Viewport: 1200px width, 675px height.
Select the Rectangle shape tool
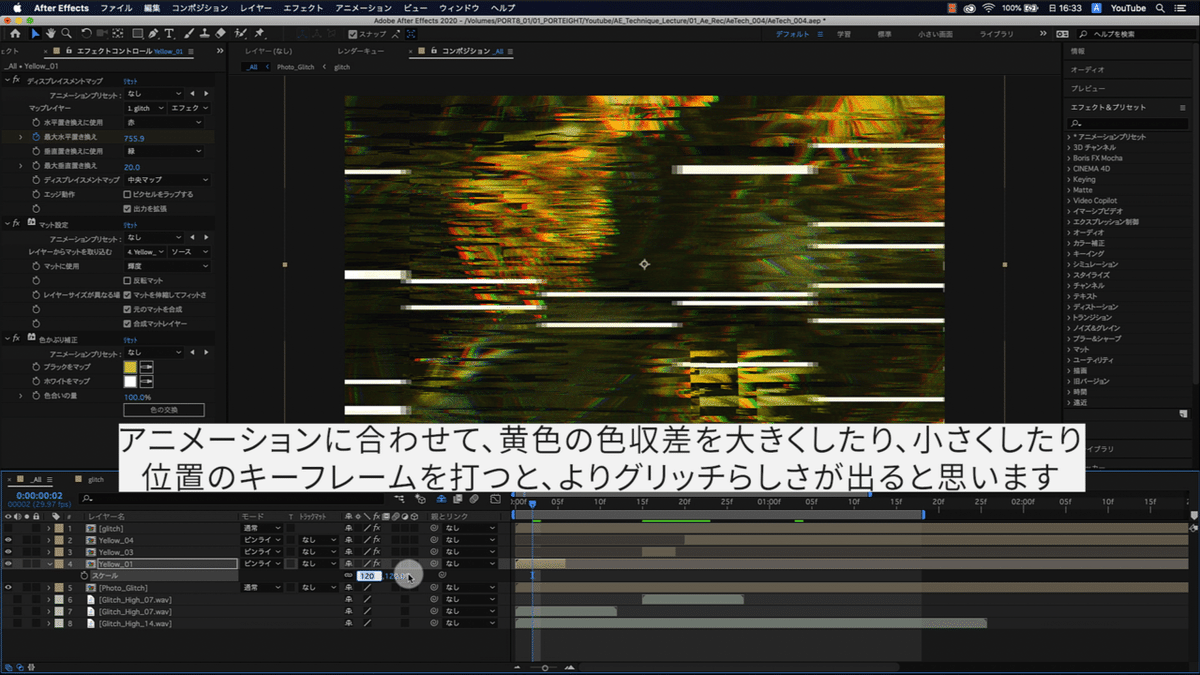[137, 33]
